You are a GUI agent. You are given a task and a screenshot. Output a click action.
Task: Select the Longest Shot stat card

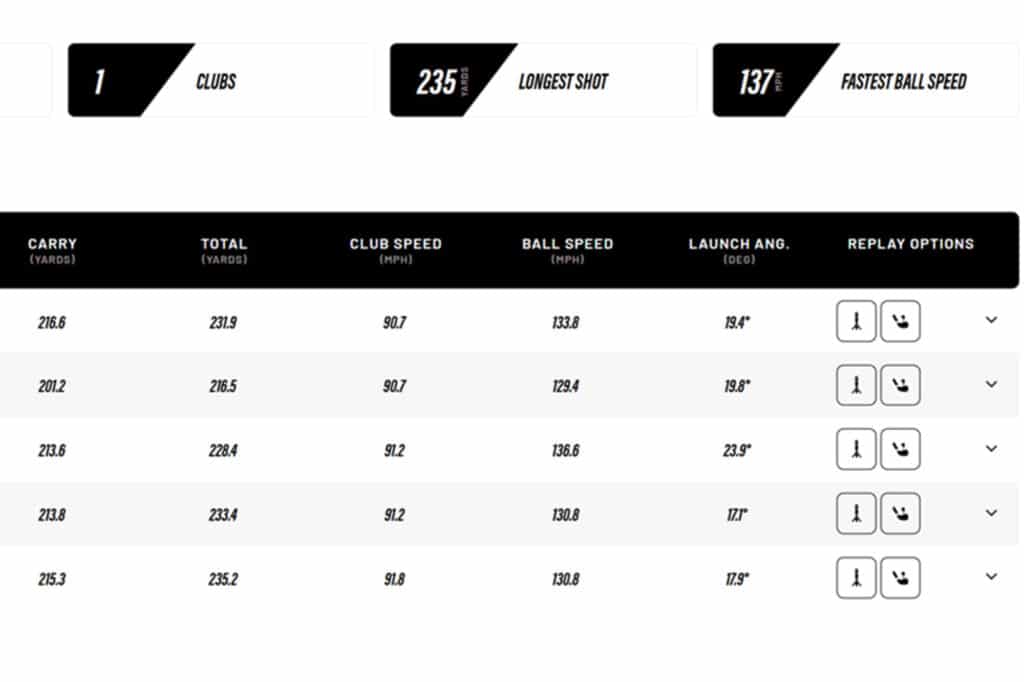(543, 80)
